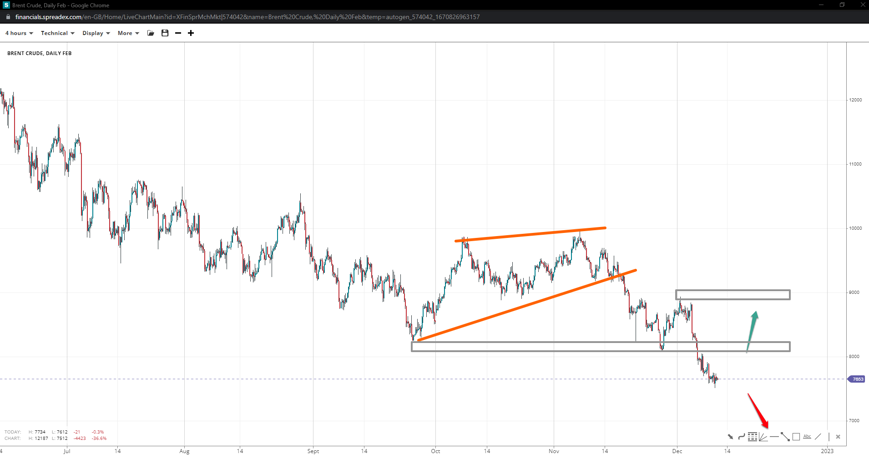Select the Fibonacci grid tool
This screenshot has width=869, height=459.
[752, 437]
